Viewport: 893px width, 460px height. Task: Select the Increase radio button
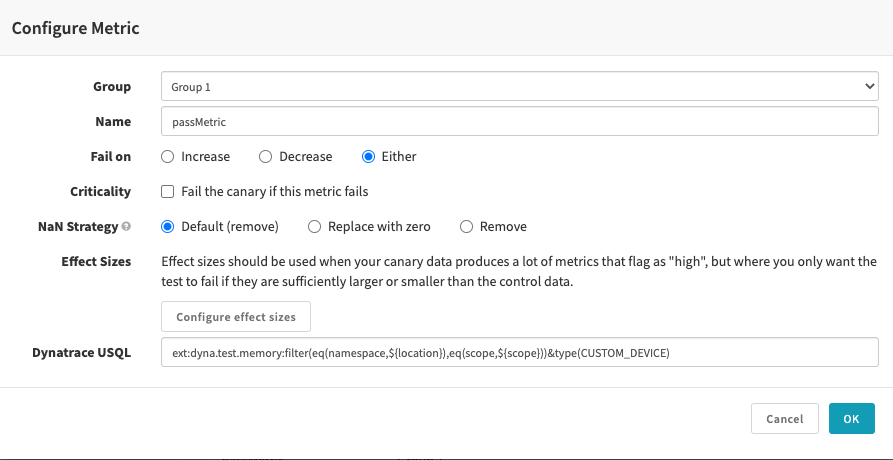coord(168,157)
